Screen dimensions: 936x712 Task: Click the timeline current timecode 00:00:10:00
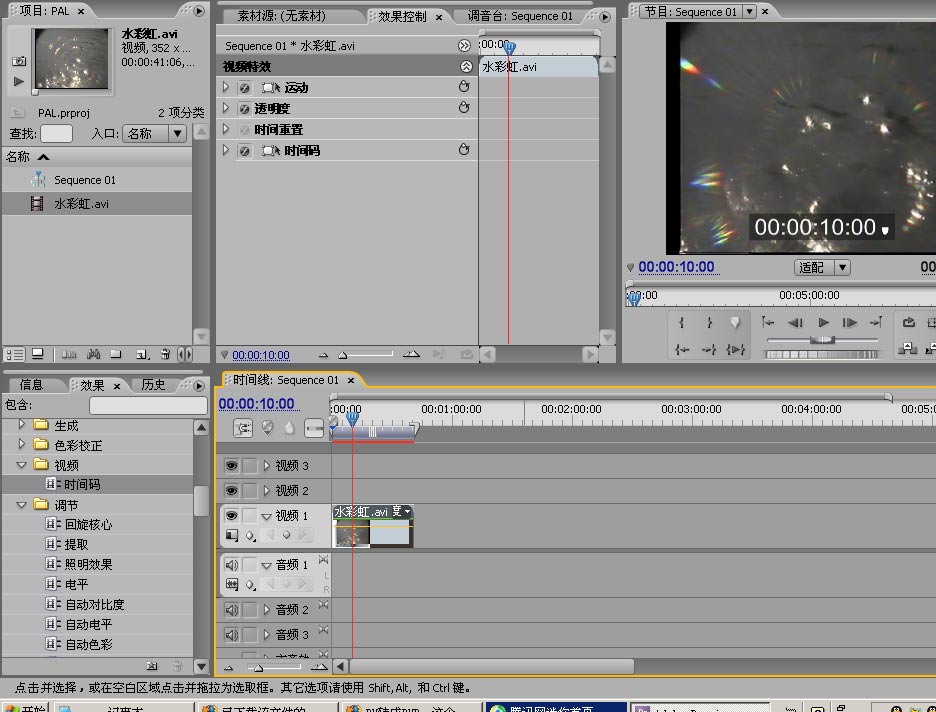tap(257, 404)
